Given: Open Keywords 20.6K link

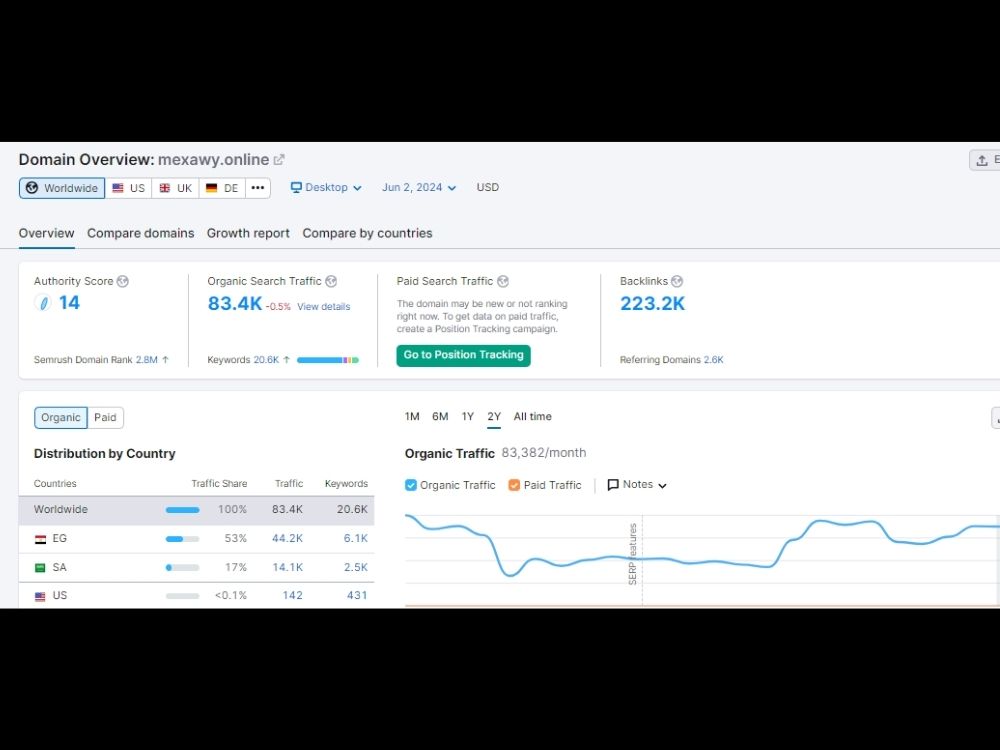Looking at the screenshot, I should 266,360.
